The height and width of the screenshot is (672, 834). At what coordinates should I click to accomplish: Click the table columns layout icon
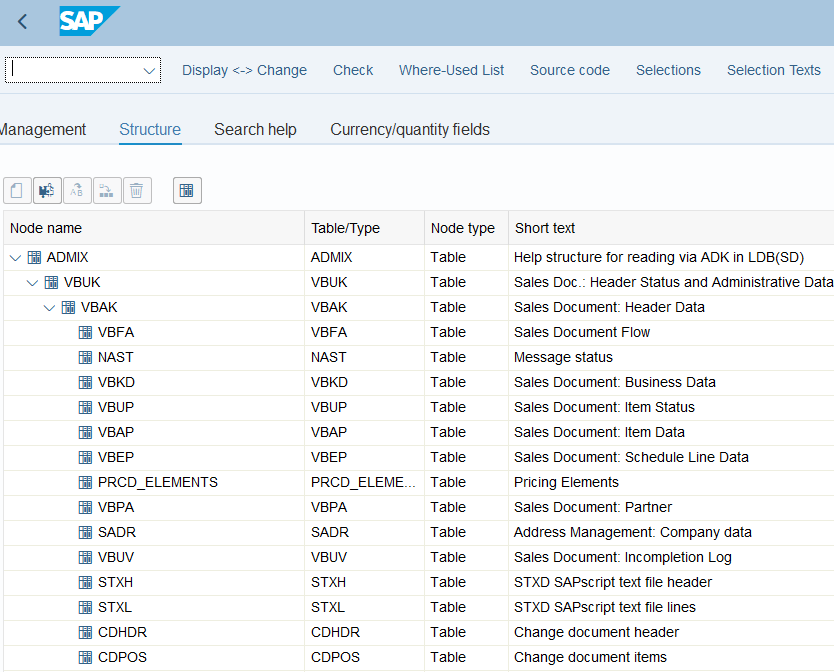tap(187, 190)
